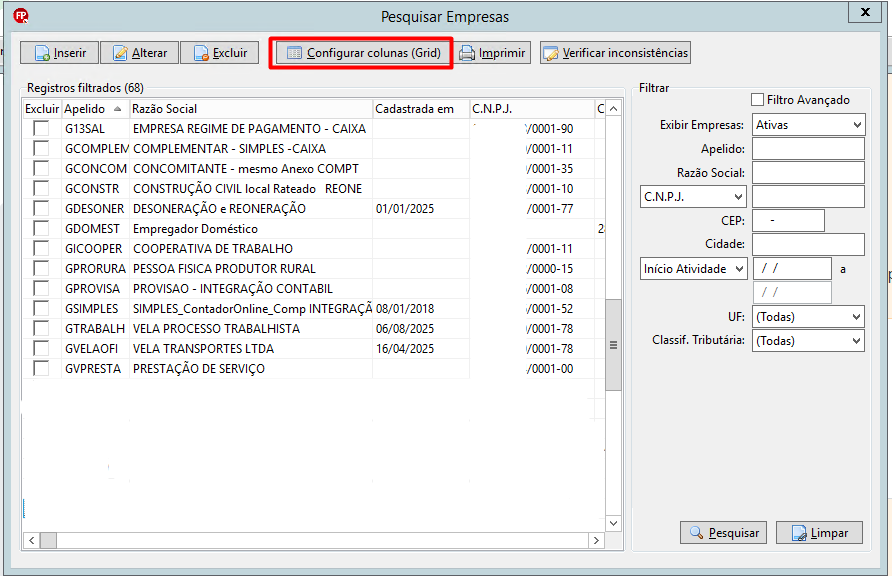Click the Alterar button

[x=139, y=53]
